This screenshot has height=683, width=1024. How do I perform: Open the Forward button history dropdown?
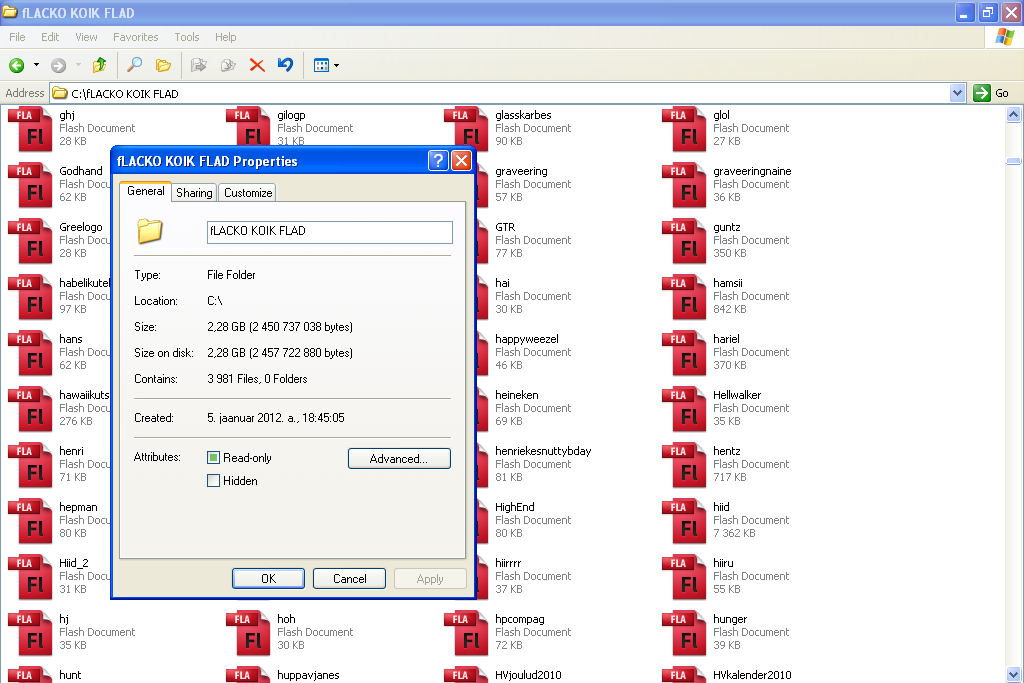click(78, 65)
